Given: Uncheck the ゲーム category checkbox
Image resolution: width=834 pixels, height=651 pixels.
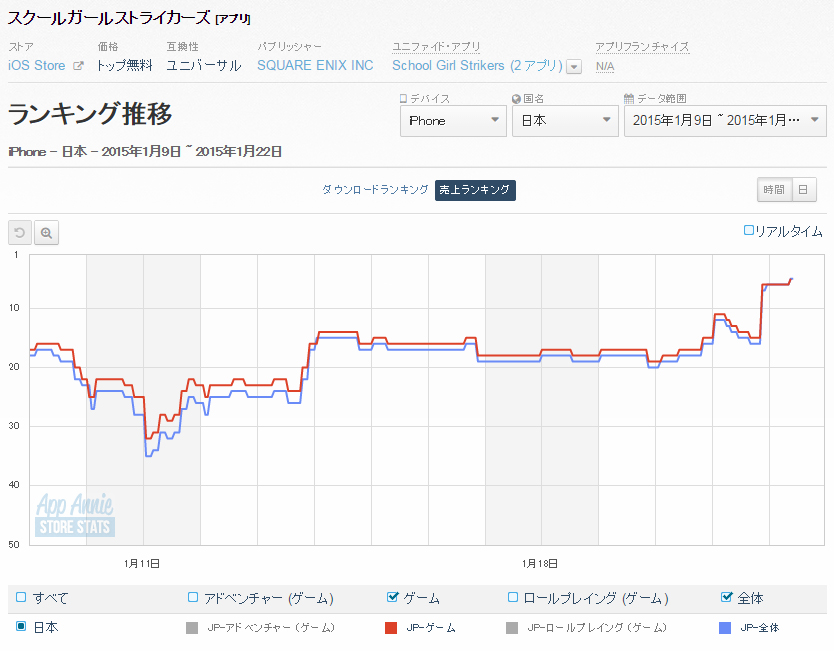Looking at the screenshot, I should point(392,598).
